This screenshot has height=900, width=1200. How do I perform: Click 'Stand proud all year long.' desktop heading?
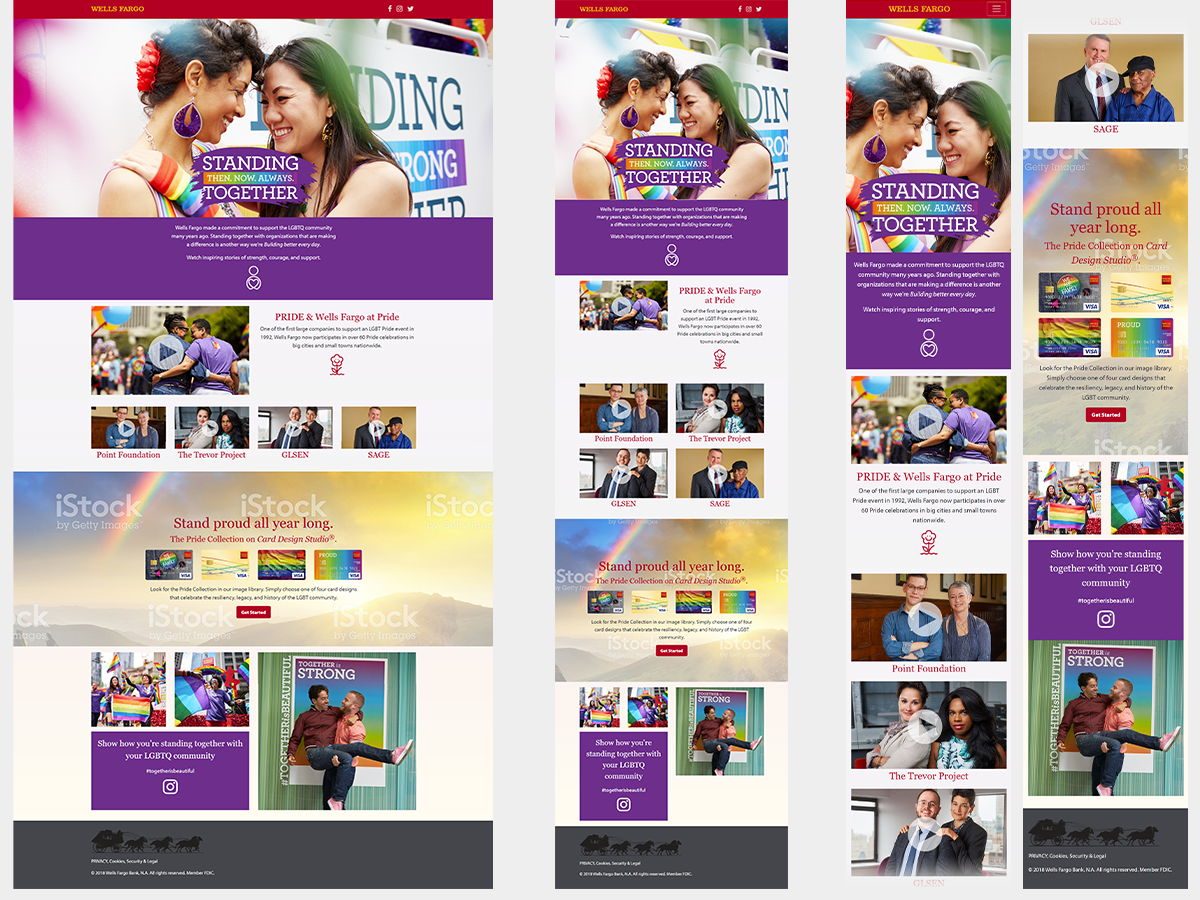coord(254,523)
